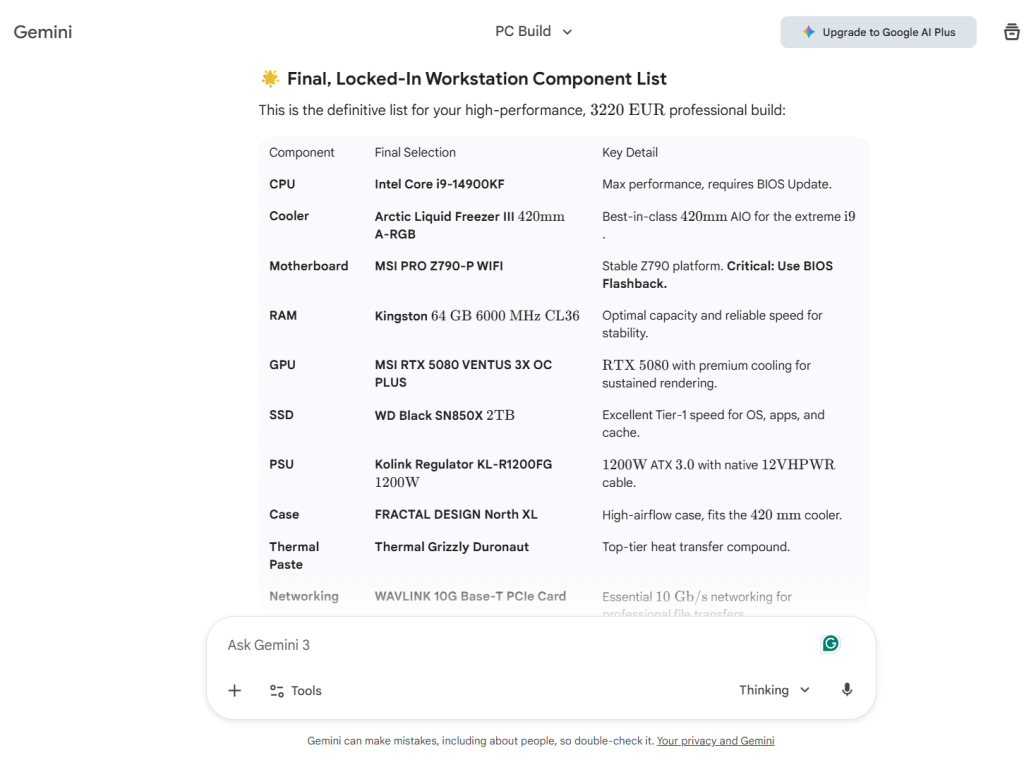Open the Thinking model selector dropdown

(774, 690)
